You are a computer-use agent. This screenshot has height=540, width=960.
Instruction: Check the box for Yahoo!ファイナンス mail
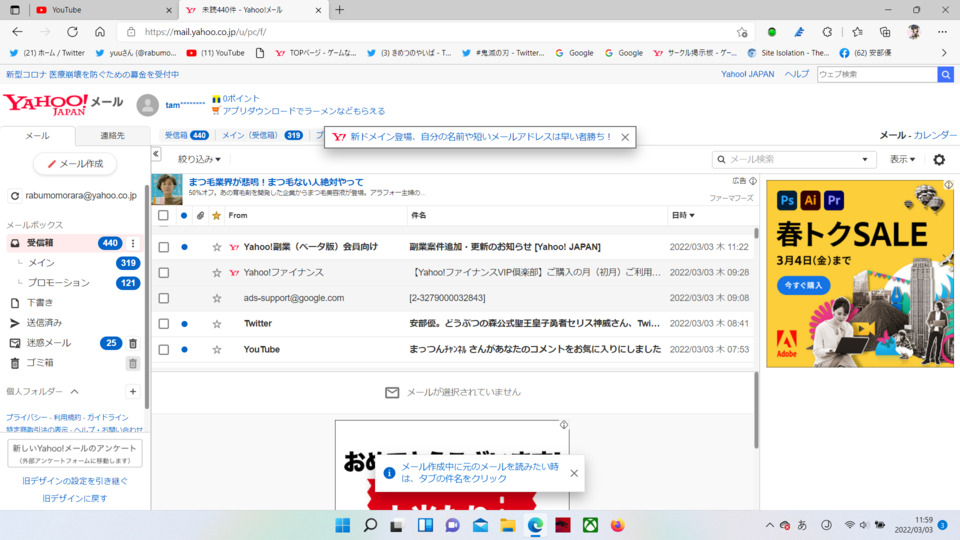(163, 272)
